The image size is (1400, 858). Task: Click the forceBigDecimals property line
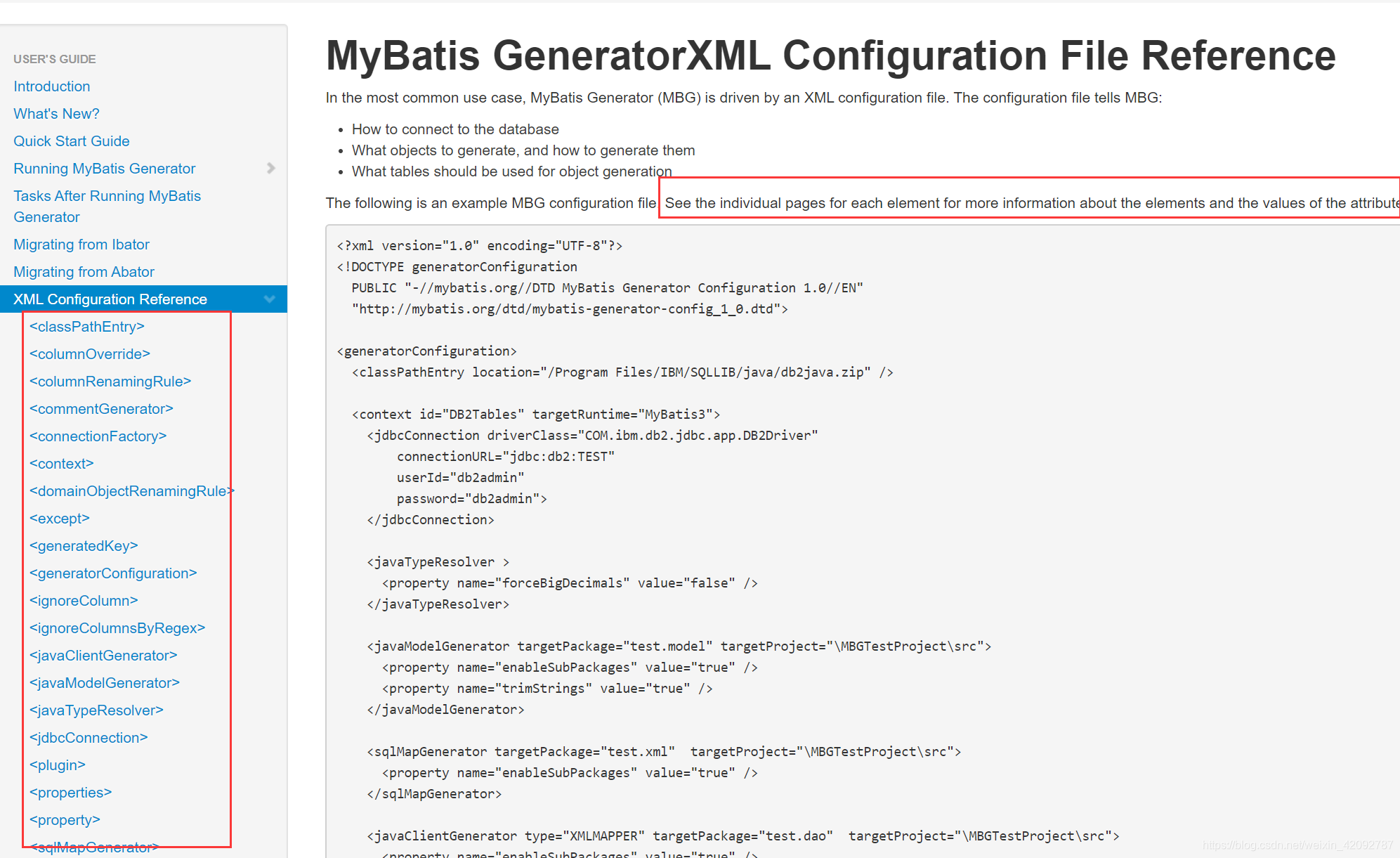pyautogui.click(x=570, y=583)
